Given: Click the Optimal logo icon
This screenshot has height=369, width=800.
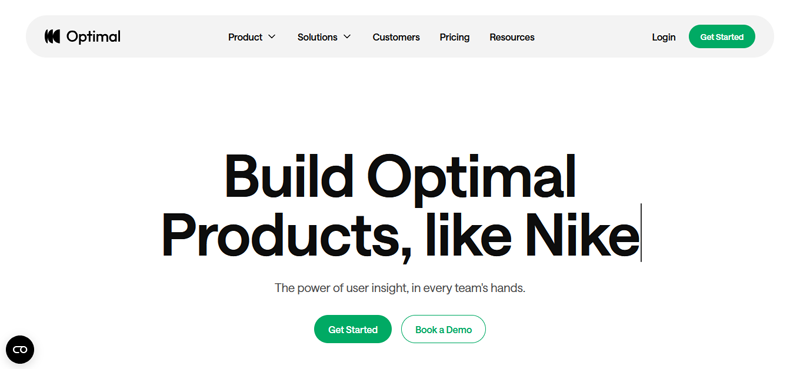Looking at the screenshot, I should coord(52,37).
